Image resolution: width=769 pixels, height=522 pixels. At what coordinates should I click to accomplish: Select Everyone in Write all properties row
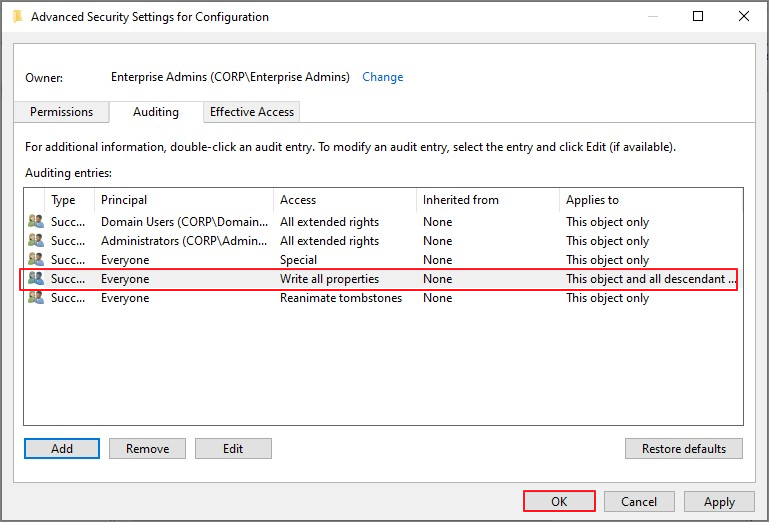pyautogui.click(x=125, y=279)
